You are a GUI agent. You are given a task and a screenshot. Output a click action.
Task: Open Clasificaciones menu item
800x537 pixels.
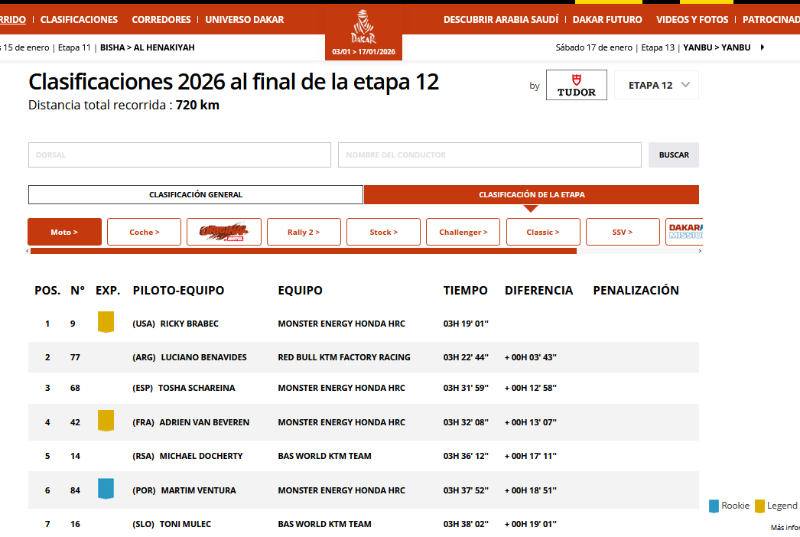(x=79, y=19)
